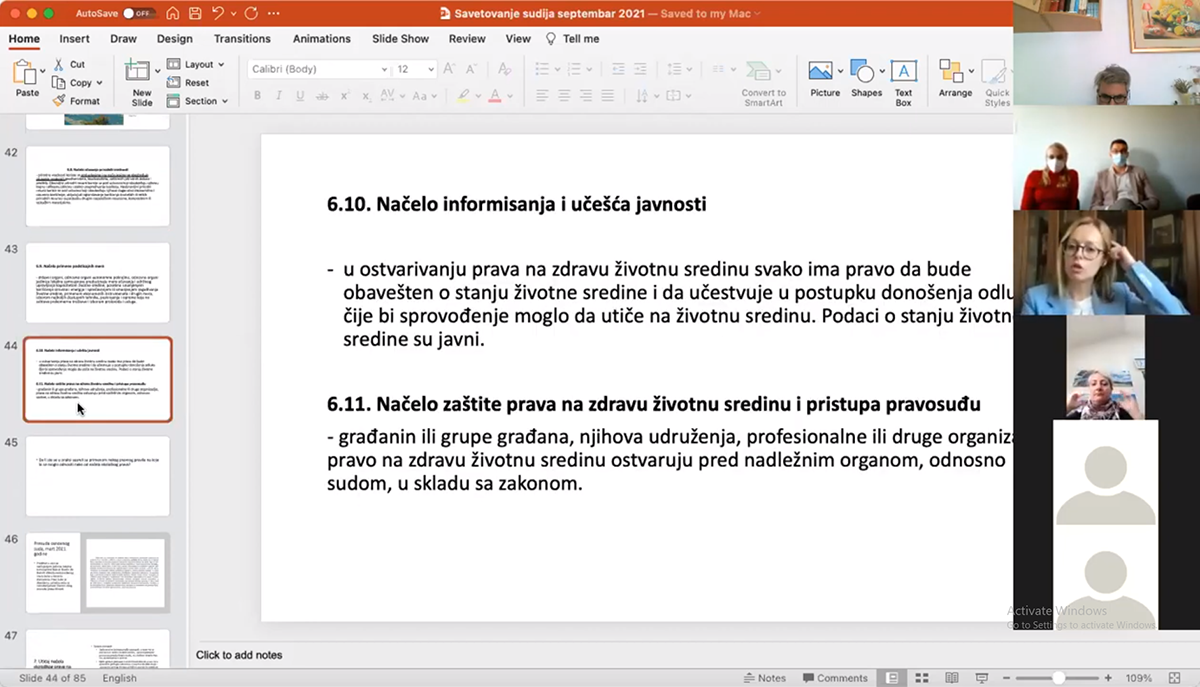
Task: Click the 'Click to add notes' field
Action: pyautogui.click(x=239, y=655)
